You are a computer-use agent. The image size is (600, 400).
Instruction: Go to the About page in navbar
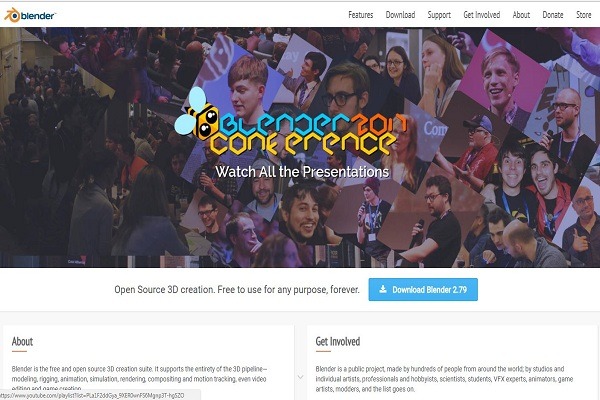click(521, 15)
